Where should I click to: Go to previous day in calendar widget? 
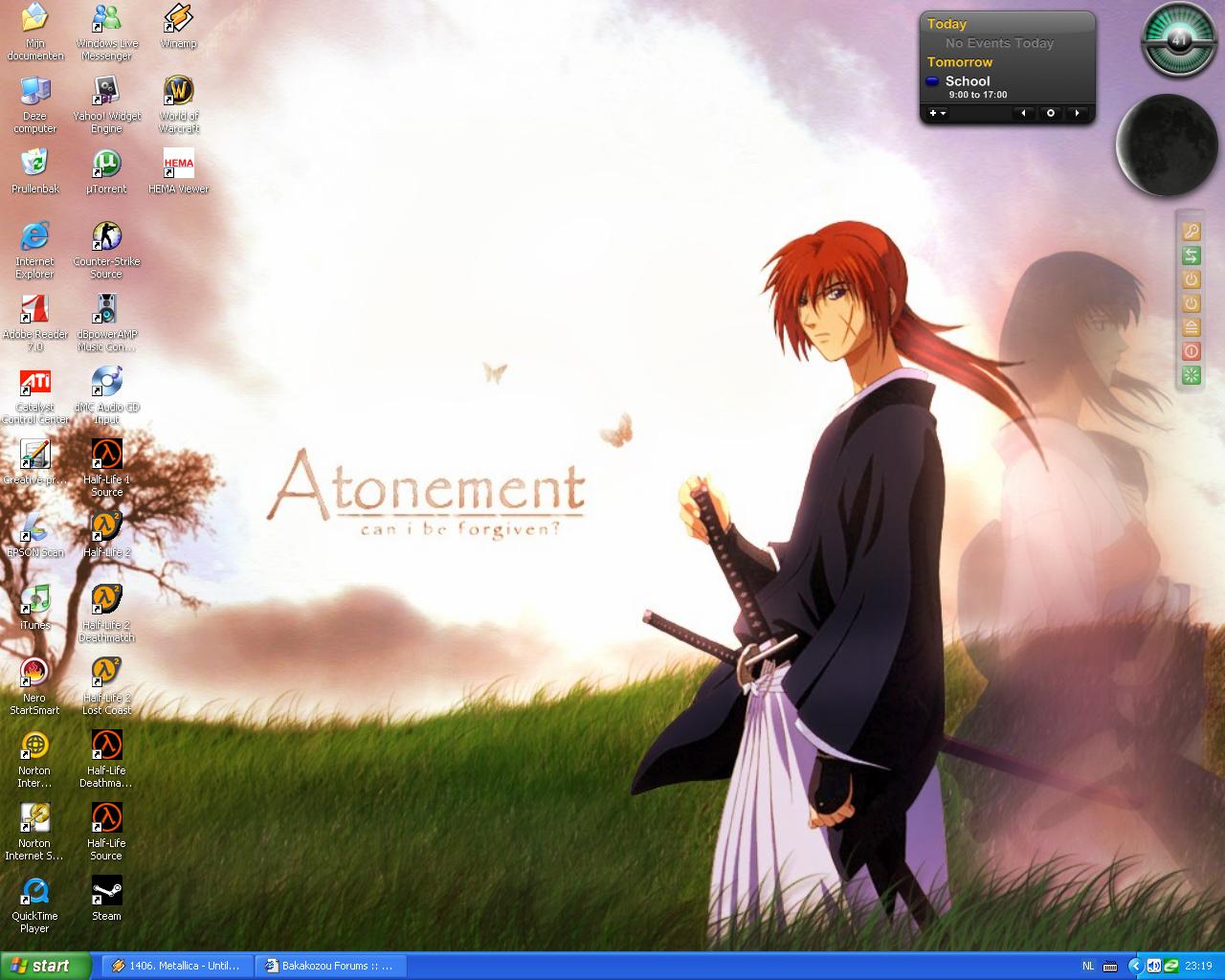pyautogui.click(x=1023, y=113)
